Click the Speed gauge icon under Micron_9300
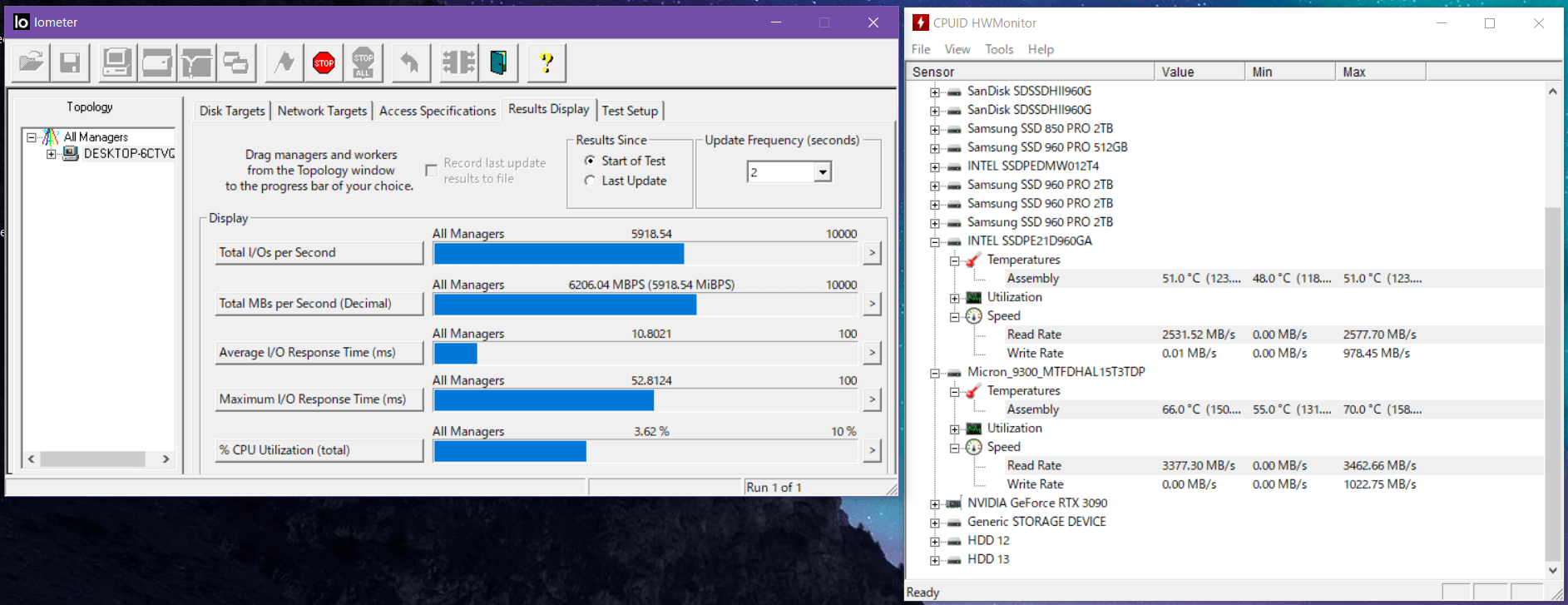 click(973, 448)
